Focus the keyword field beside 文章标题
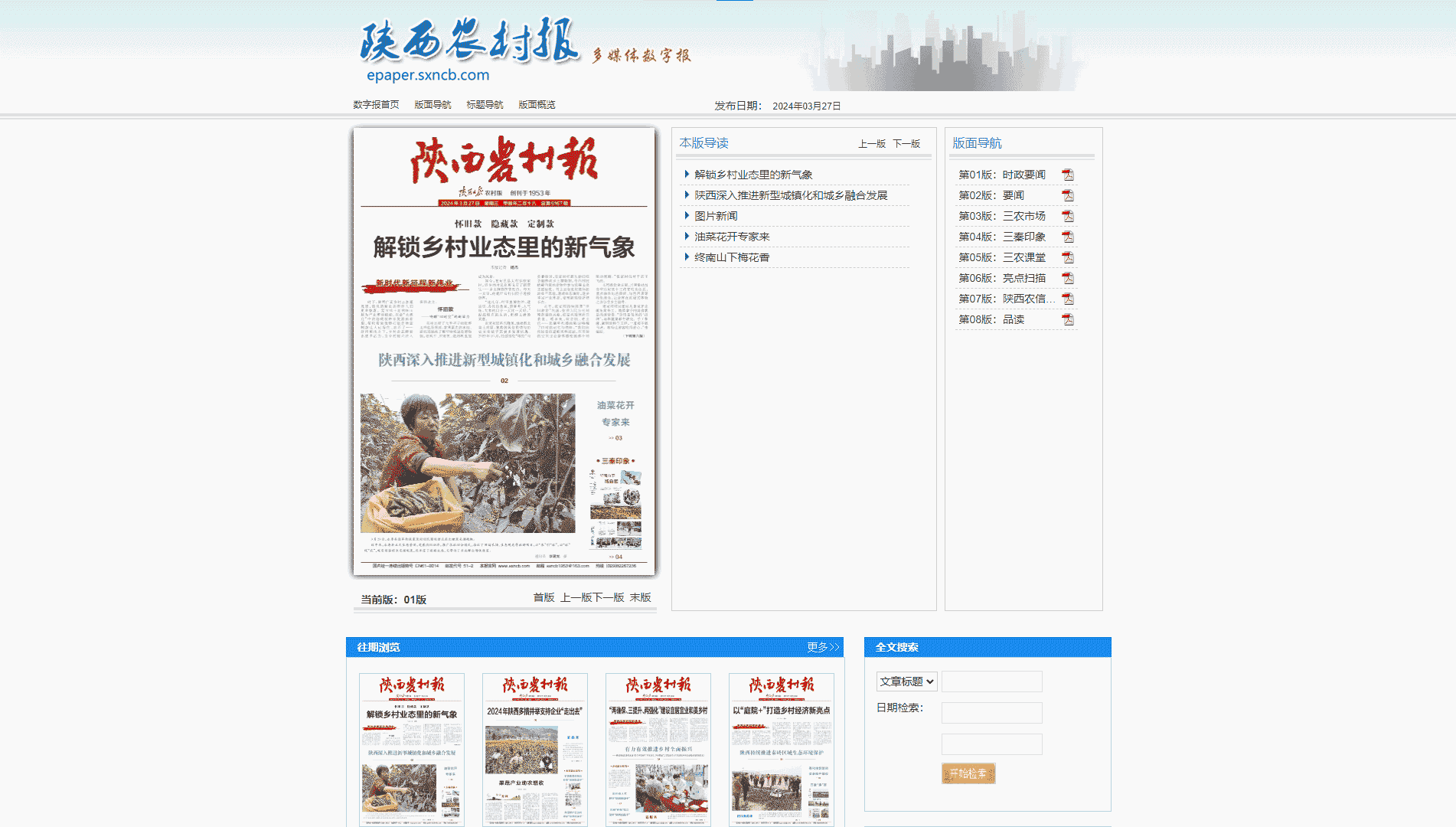The height and width of the screenshot is (827, 1456). click(992, 682)
